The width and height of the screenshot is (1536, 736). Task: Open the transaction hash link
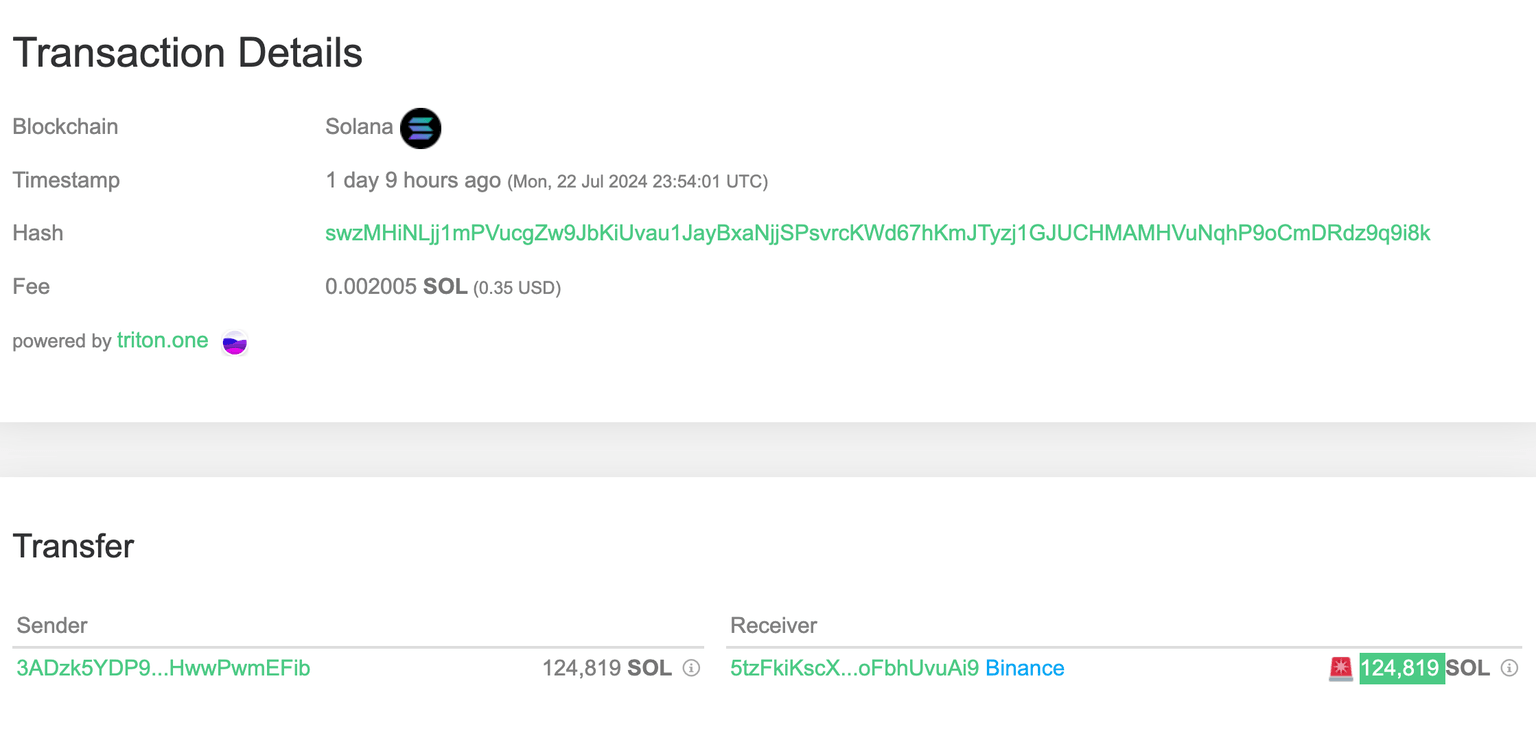877,233
